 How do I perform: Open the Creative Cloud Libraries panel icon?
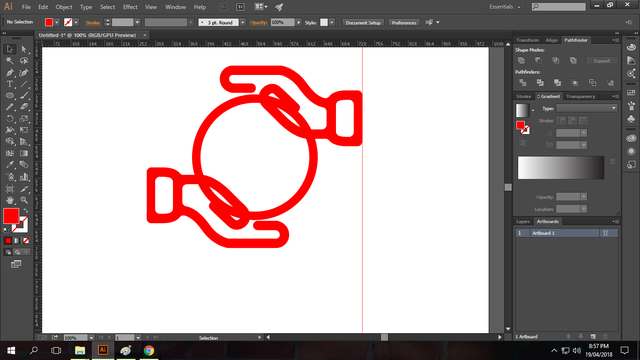click(631, 138)
